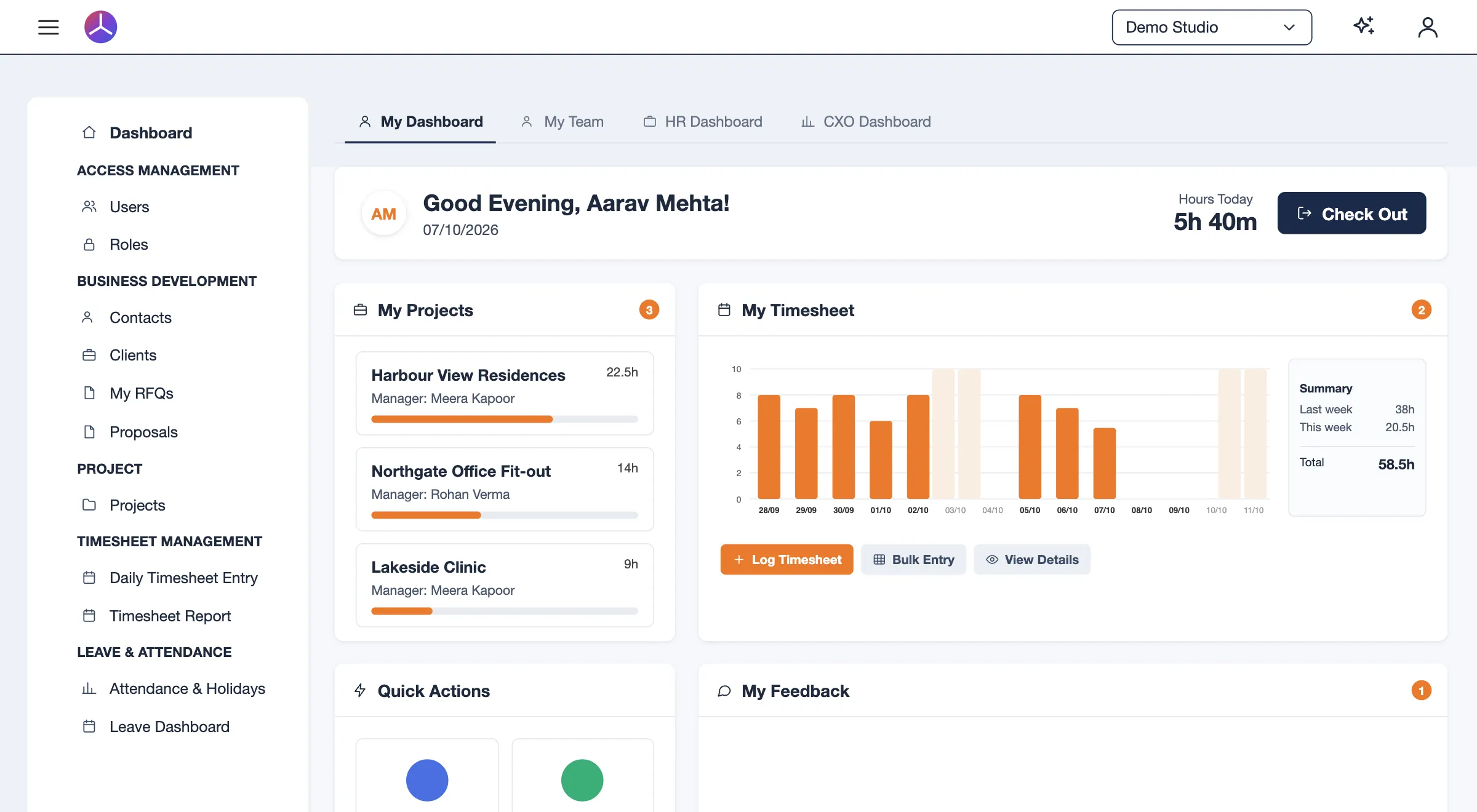Open the user profile icon

[x=1428, y=27]
